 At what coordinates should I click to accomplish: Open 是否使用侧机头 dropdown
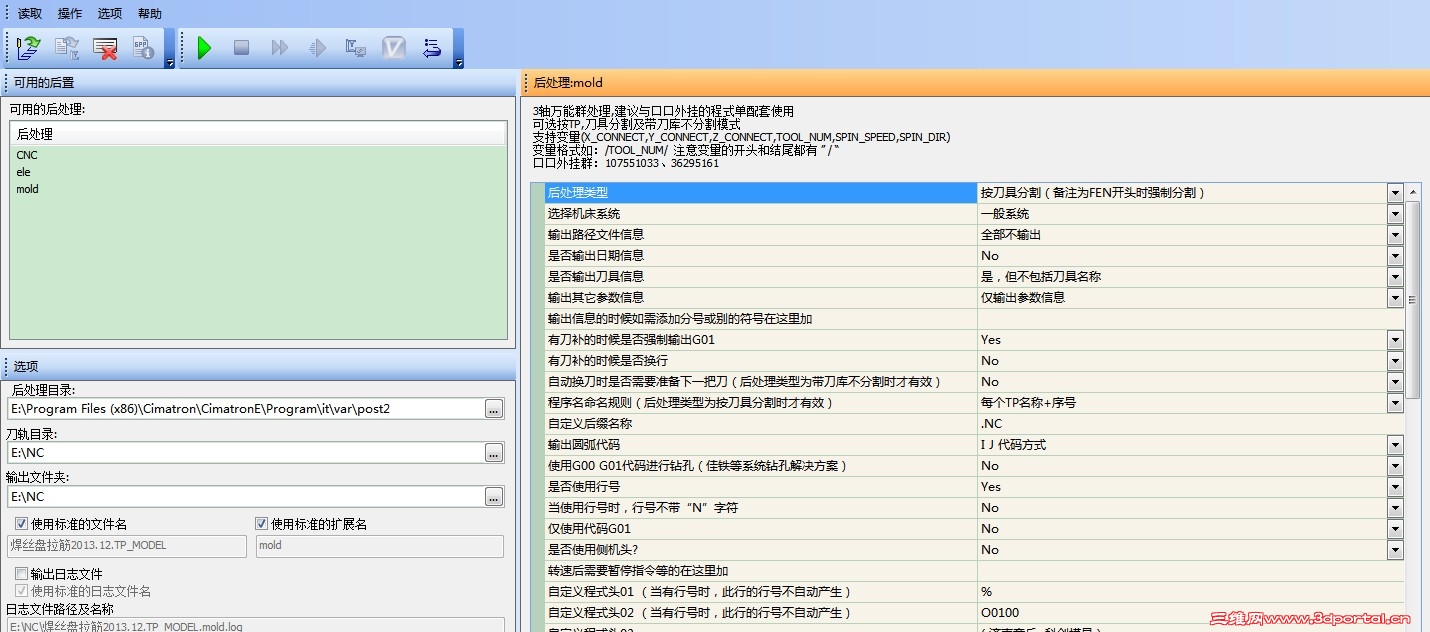pos(1395,550)
